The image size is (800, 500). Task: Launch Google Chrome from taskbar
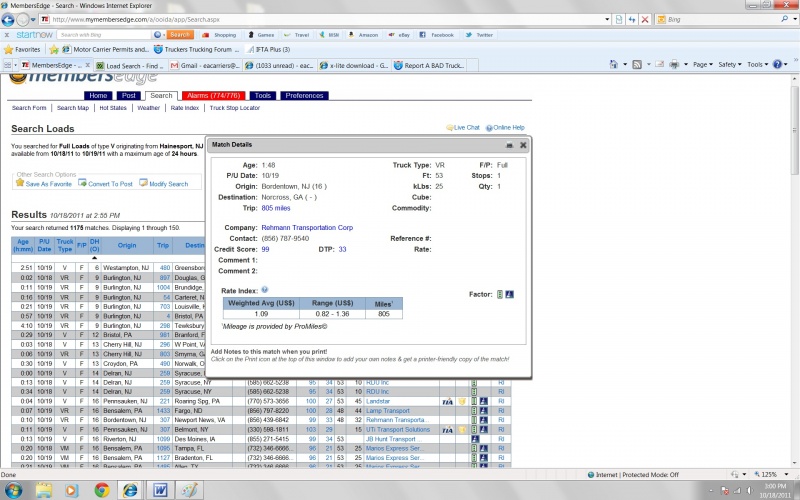(102, 490)
